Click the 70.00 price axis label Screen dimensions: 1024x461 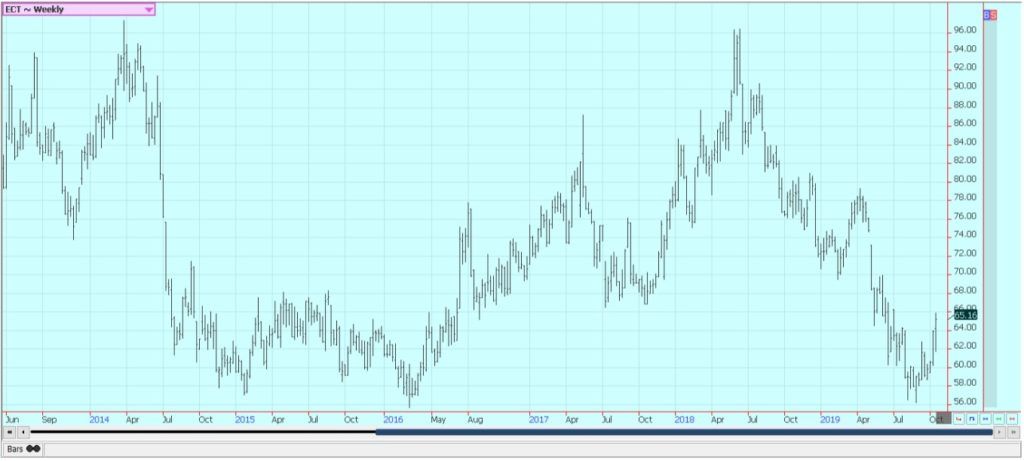[x=965, y=272]
